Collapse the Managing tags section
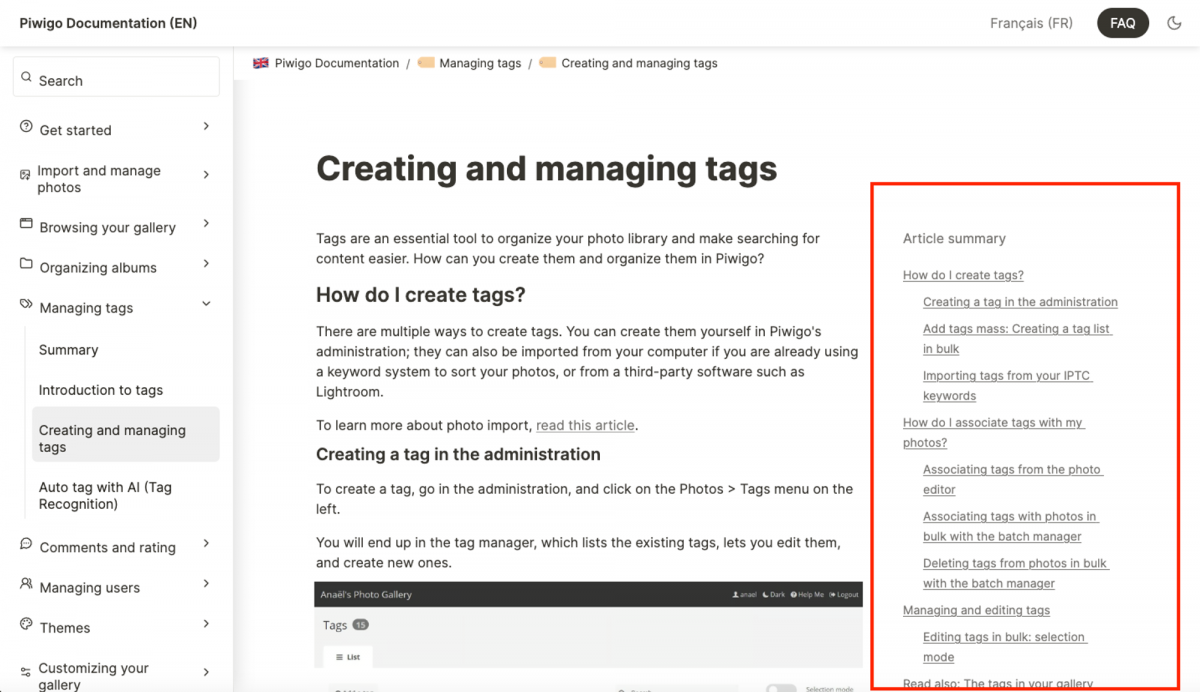This screenshot has height=692, width=1200. pos(205,304)
